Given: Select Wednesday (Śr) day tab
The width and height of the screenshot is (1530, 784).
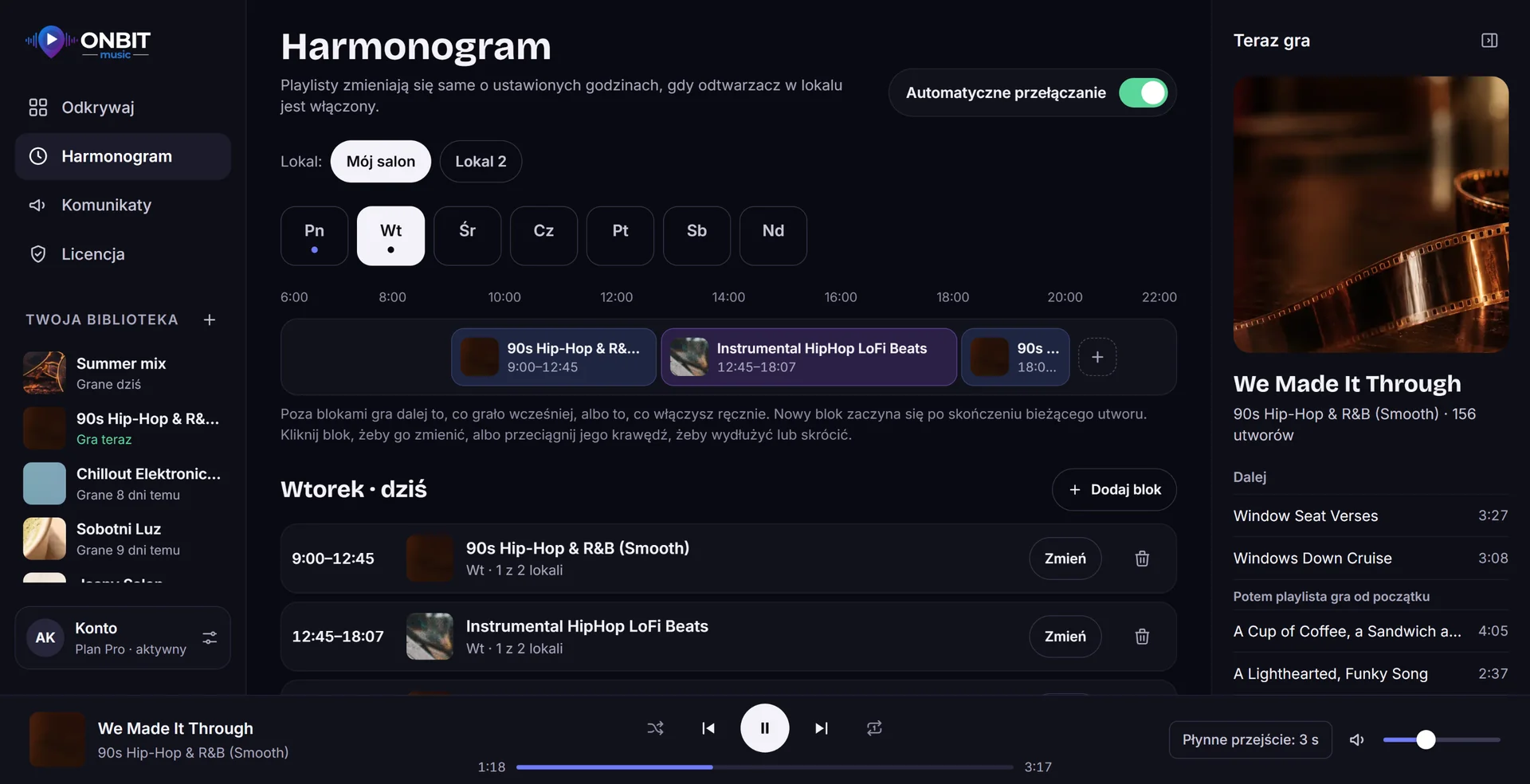Looking at the screenshot, I should click(467, 236).
